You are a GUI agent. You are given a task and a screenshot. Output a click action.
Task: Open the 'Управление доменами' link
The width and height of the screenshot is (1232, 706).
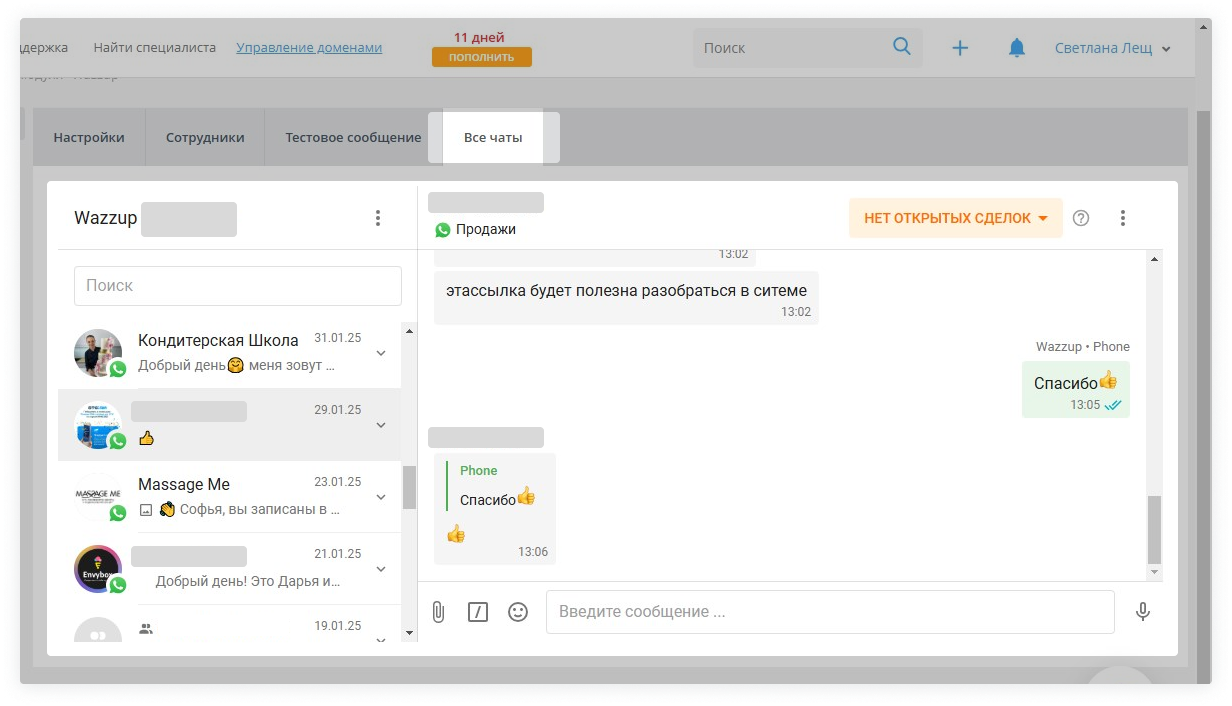(309, 47)
